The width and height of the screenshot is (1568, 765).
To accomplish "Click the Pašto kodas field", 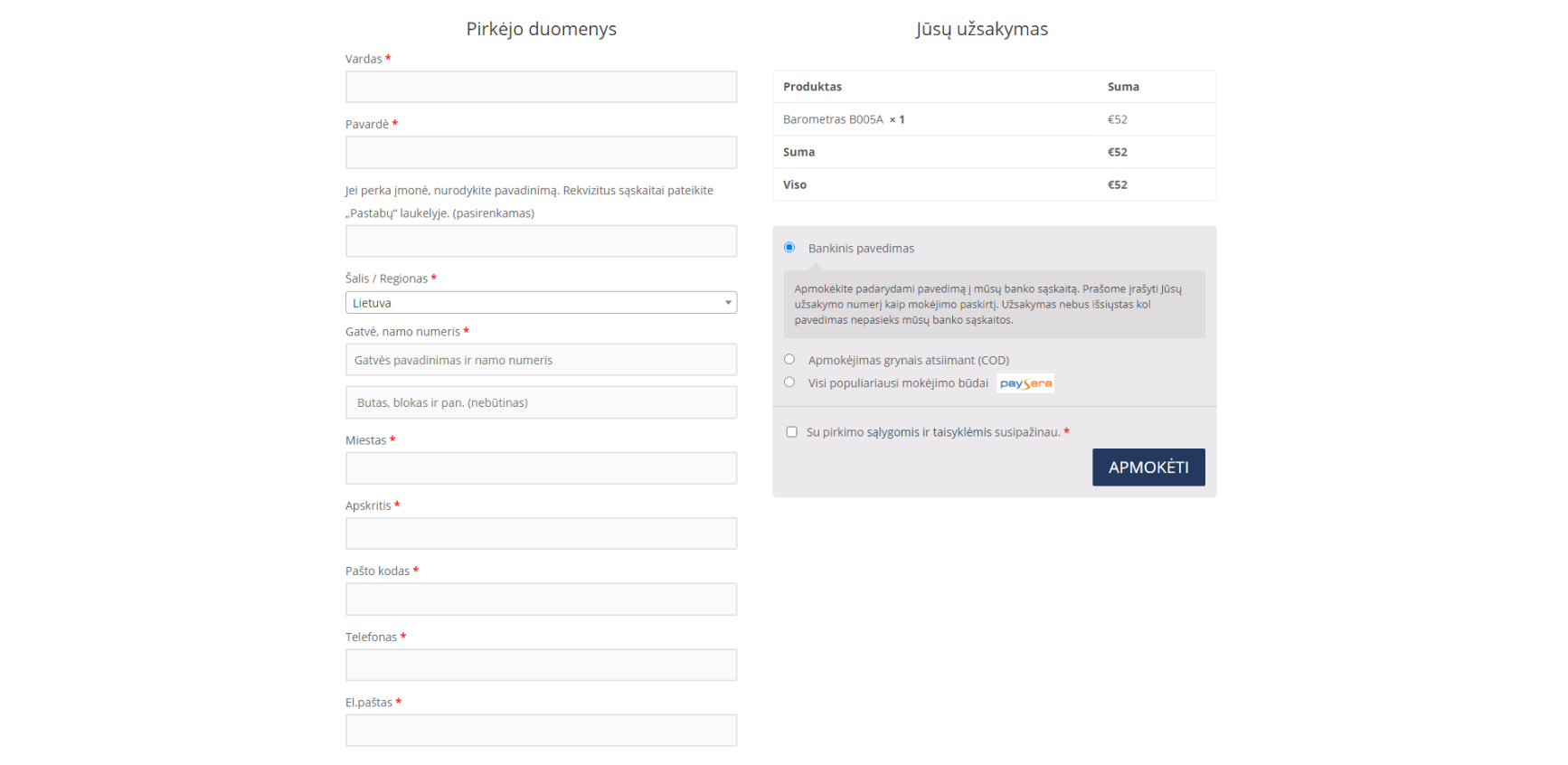I will point(541,600).
